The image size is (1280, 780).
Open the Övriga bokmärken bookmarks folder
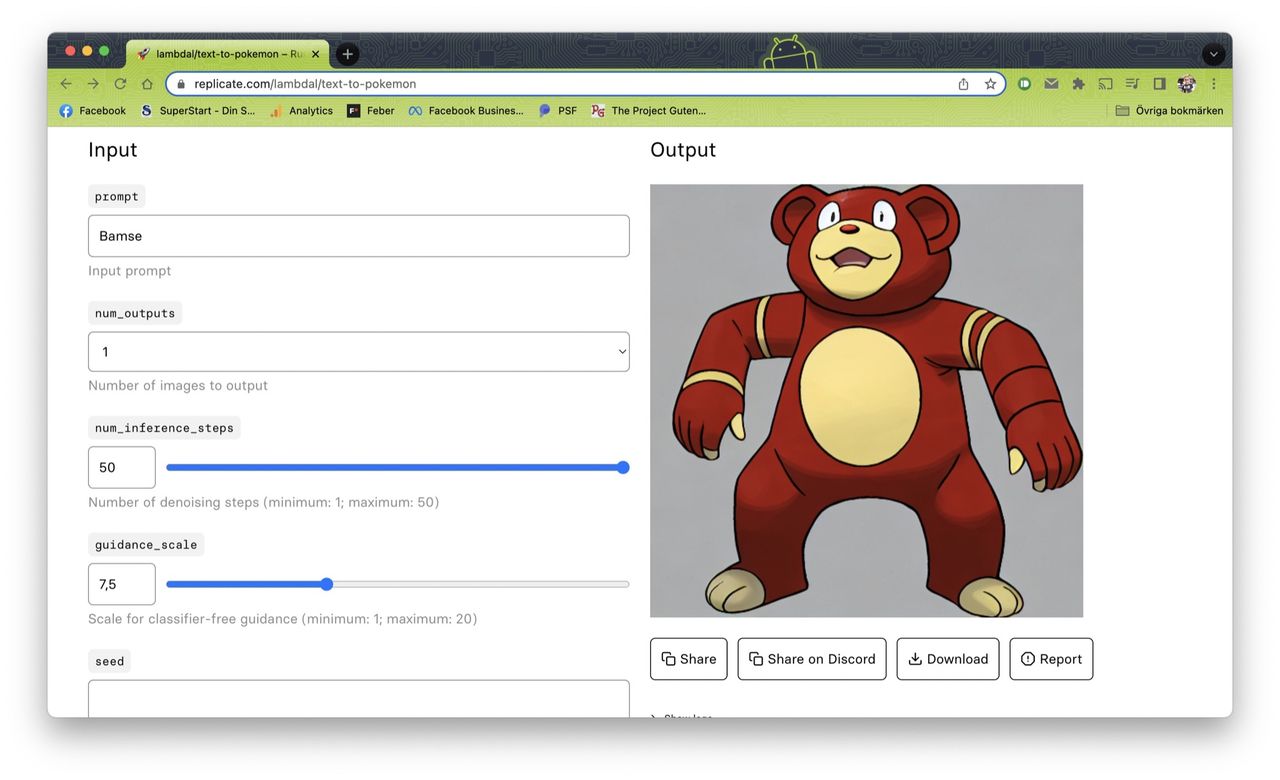pyautogui.click(x=1169, y=111)
